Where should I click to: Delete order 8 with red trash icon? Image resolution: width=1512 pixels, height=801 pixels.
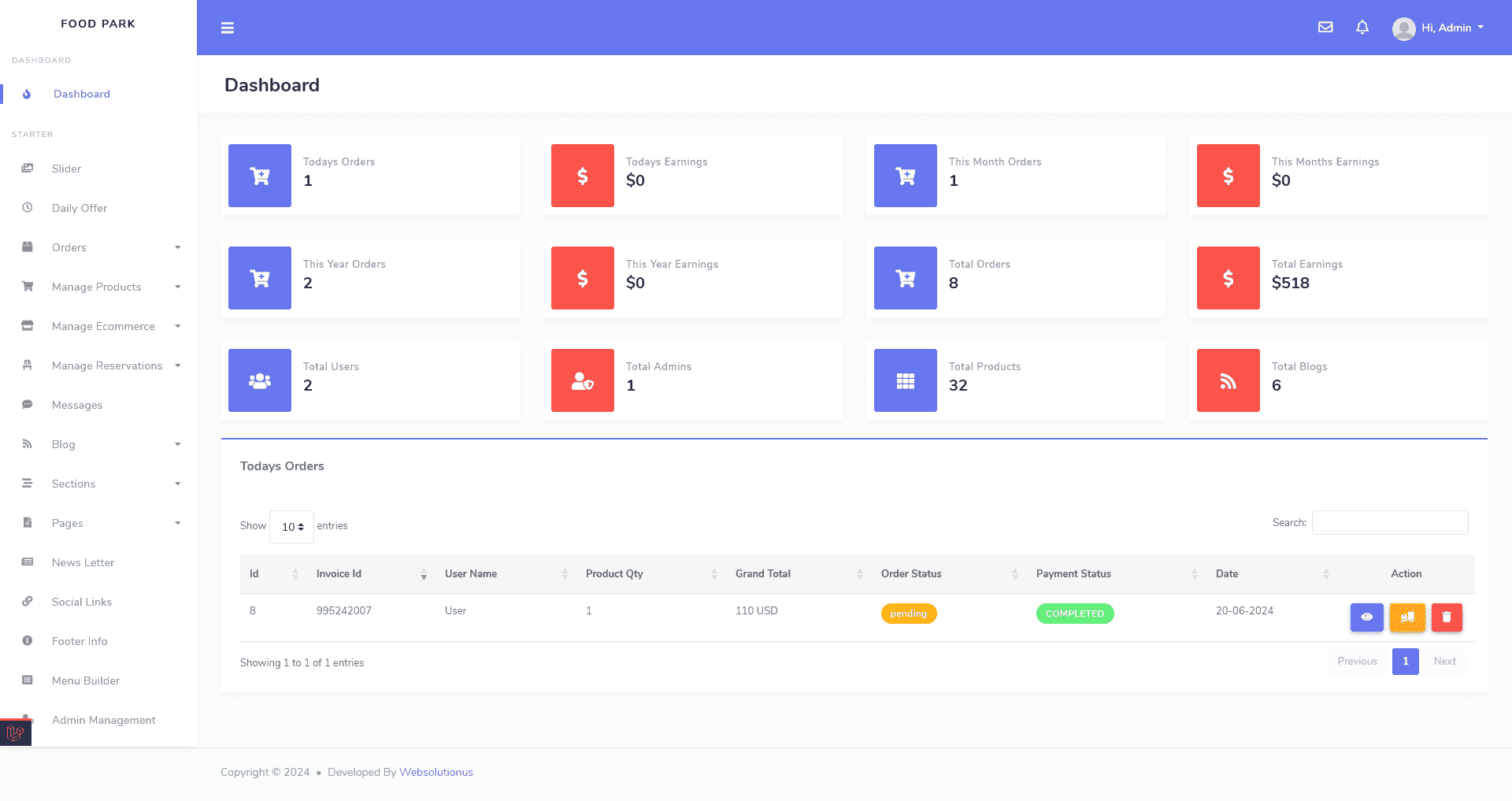[1447, 617]
